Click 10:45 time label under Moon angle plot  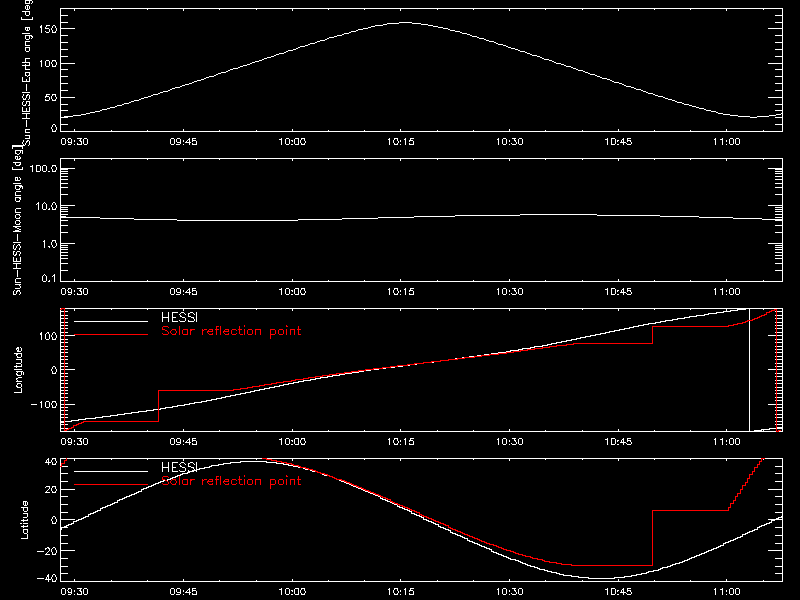[618, 292]
